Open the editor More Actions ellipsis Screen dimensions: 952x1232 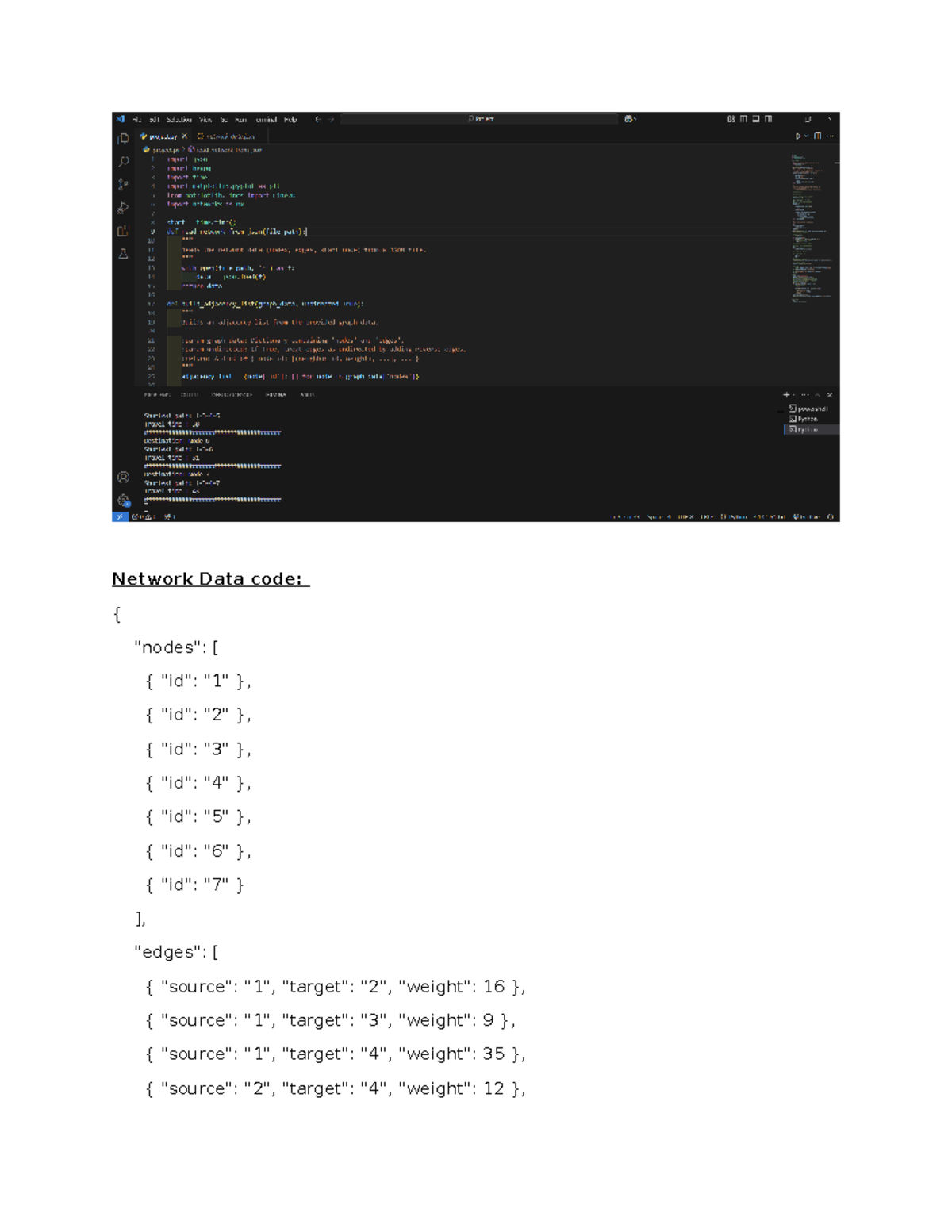[x=831, y=136]
